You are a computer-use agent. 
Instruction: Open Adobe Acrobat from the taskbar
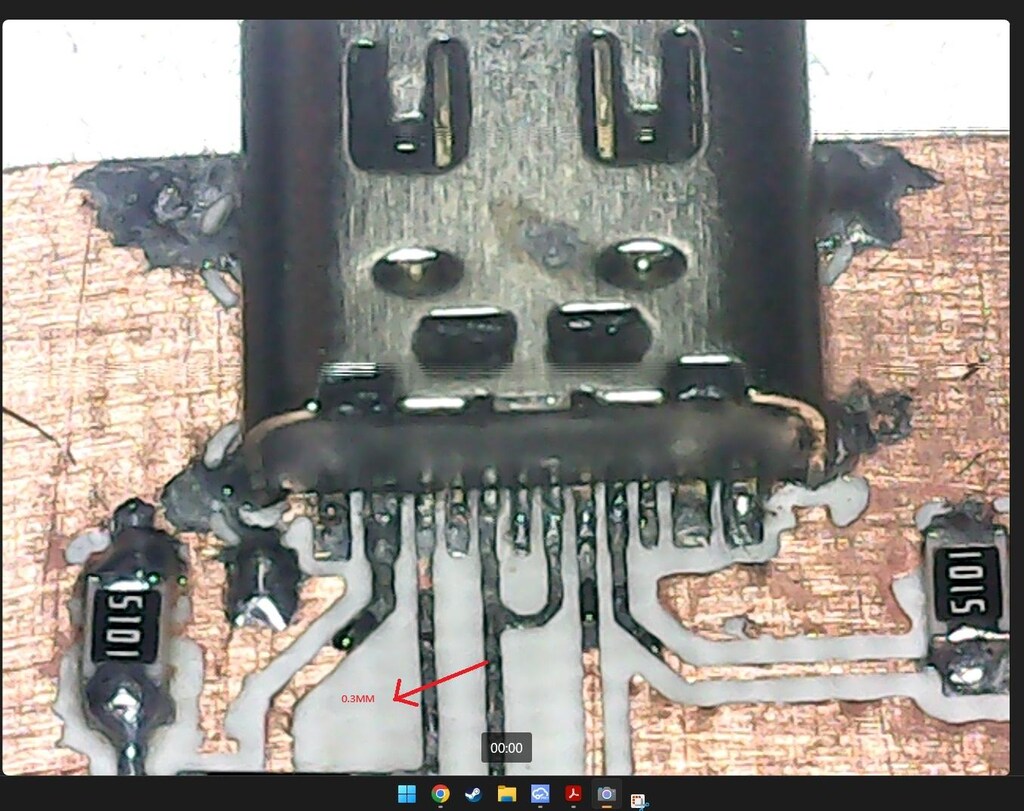573,794
